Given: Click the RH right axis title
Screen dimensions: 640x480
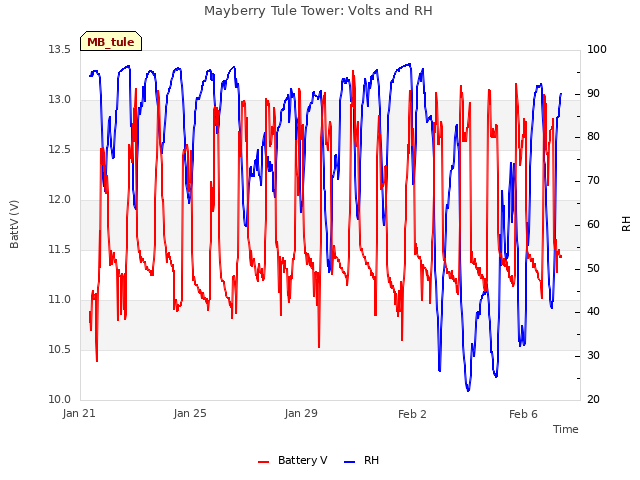Looking at the screenshot, I should pos(626,224).
